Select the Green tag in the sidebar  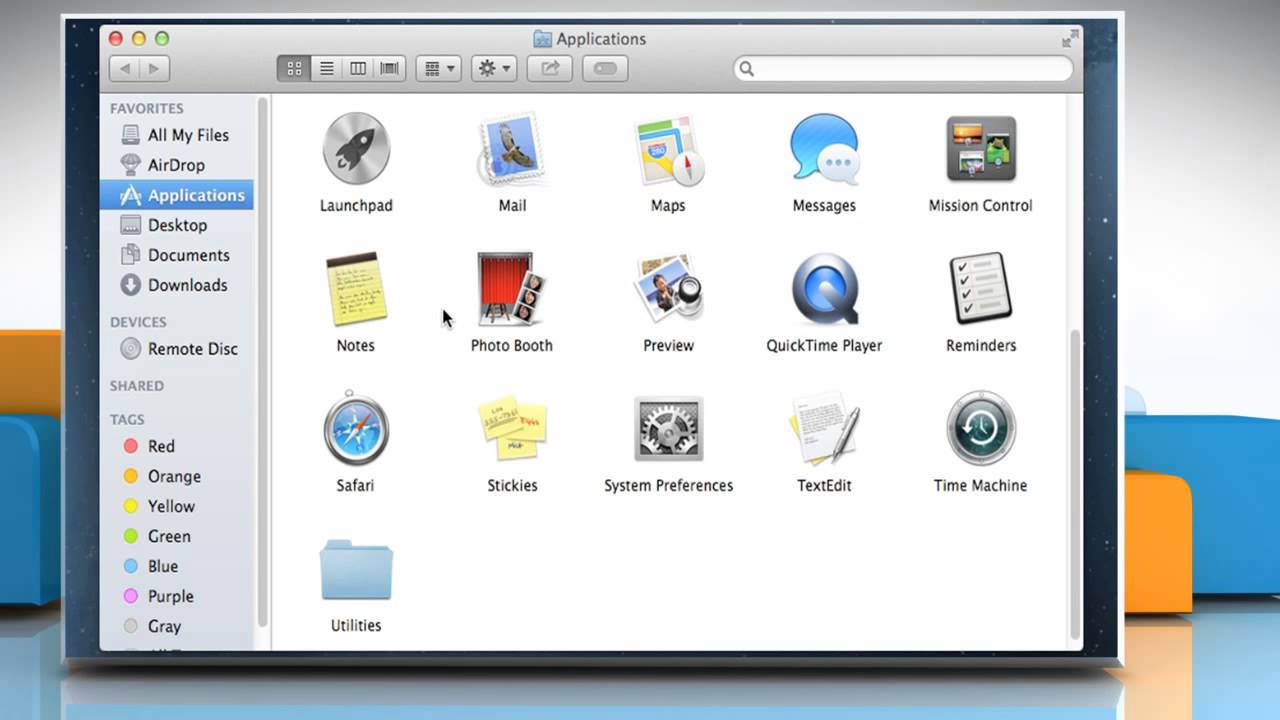(170, 536)
